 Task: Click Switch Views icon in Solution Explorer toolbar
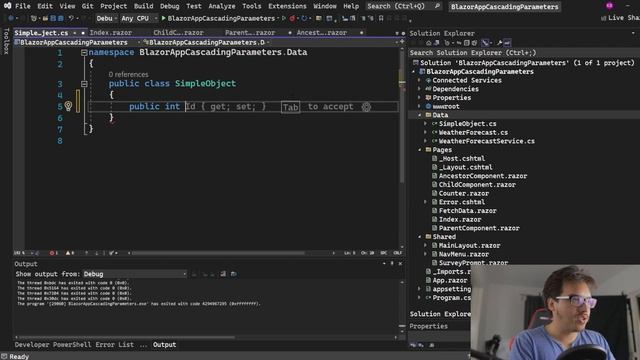coord(437,43)
